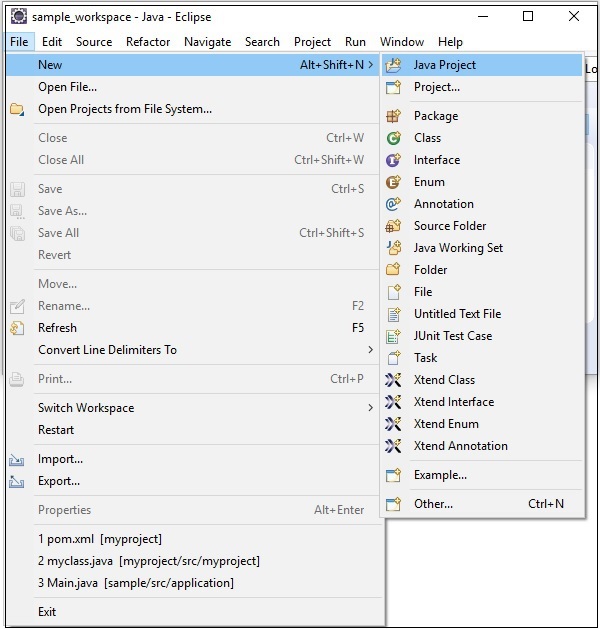Click the Java Project icon in submenu
The height and width of the screenshot is (629, 600).
pos(393,65)
